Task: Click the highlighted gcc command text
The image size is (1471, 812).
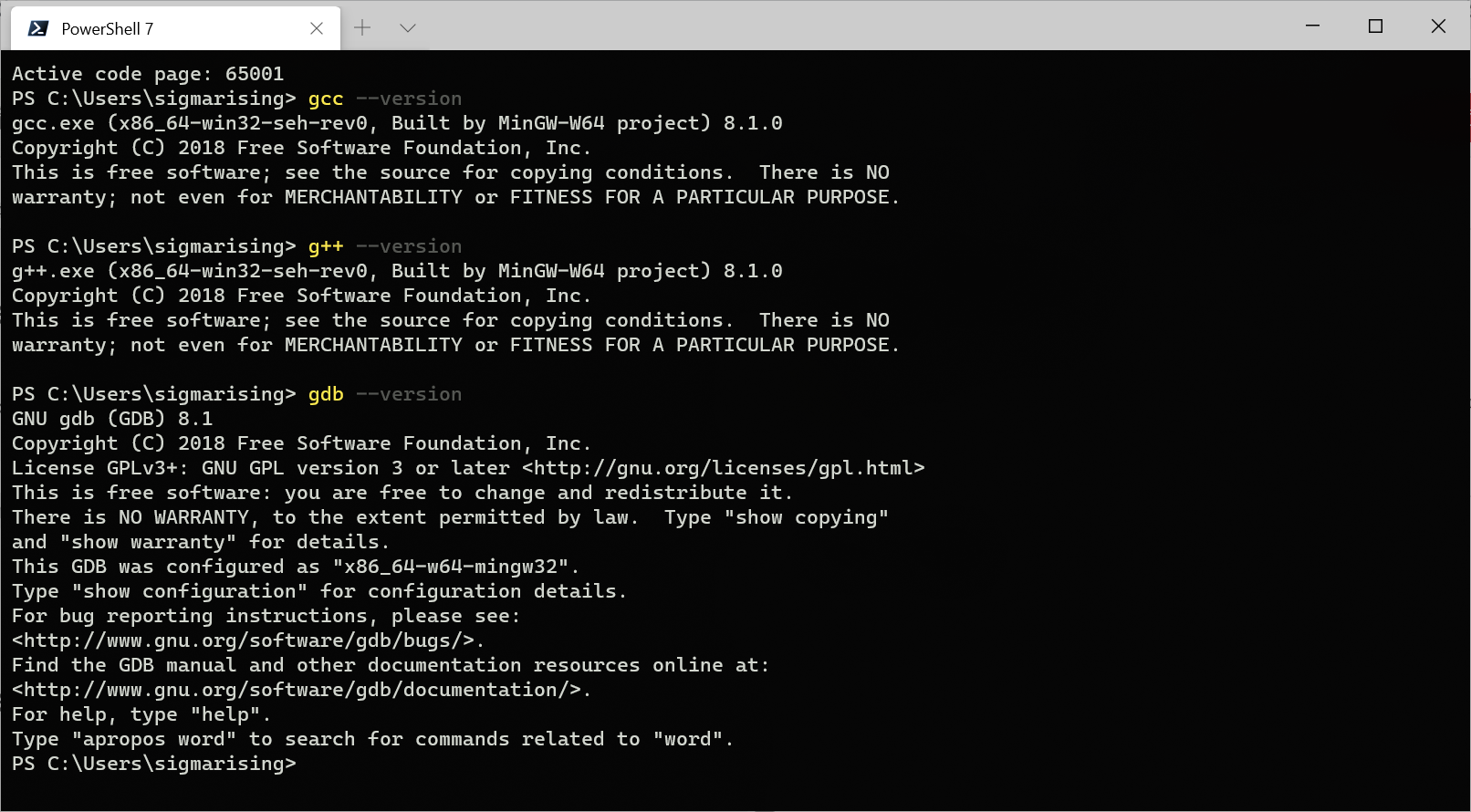Action: (x=325, y=98)
